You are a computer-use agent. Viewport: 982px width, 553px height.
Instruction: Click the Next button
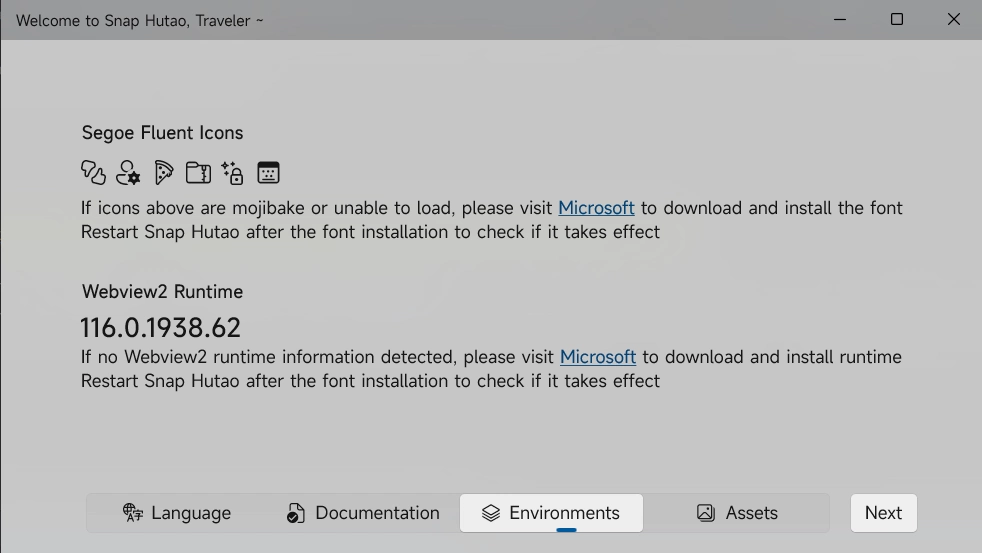click(884, 513)
